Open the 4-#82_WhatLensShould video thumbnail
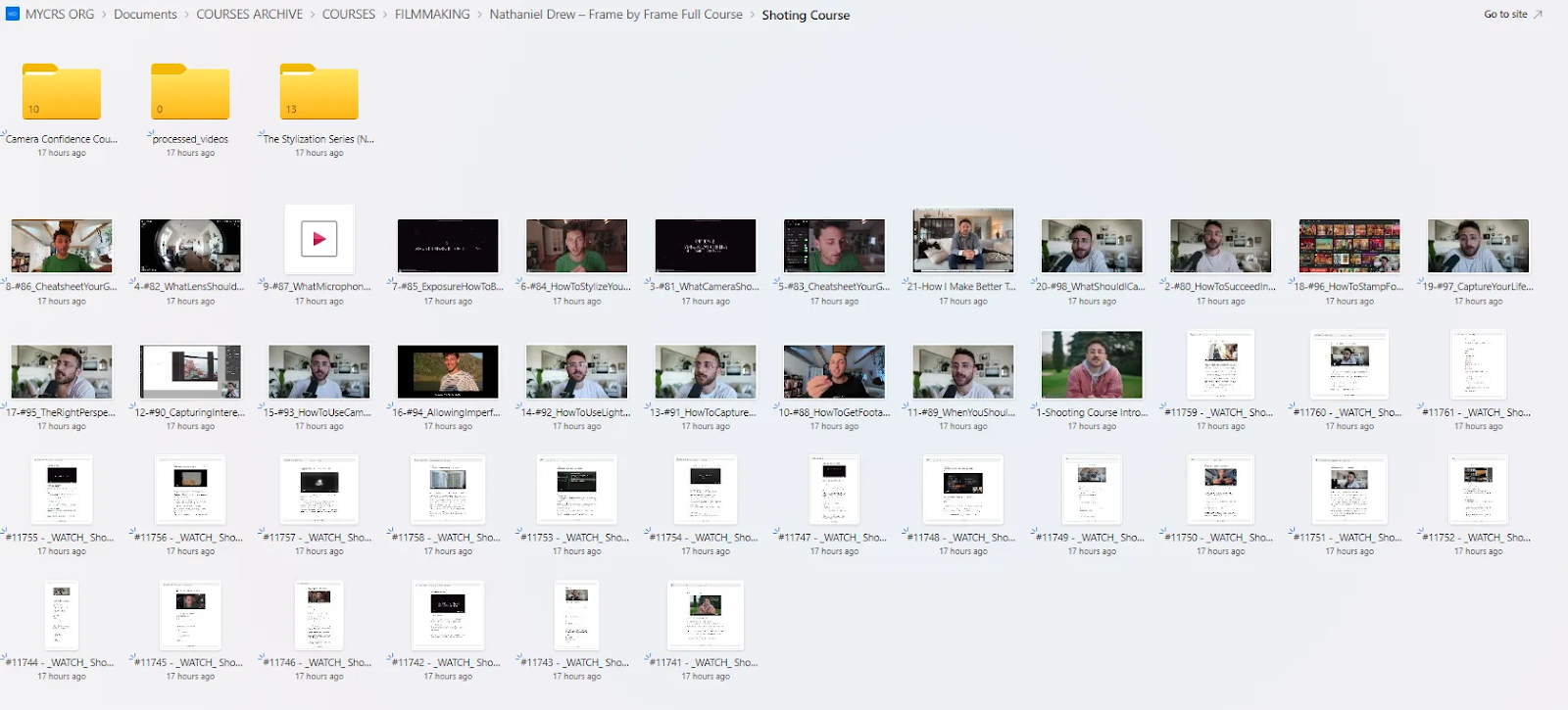1568x710 pixels. tap(190, 246)
